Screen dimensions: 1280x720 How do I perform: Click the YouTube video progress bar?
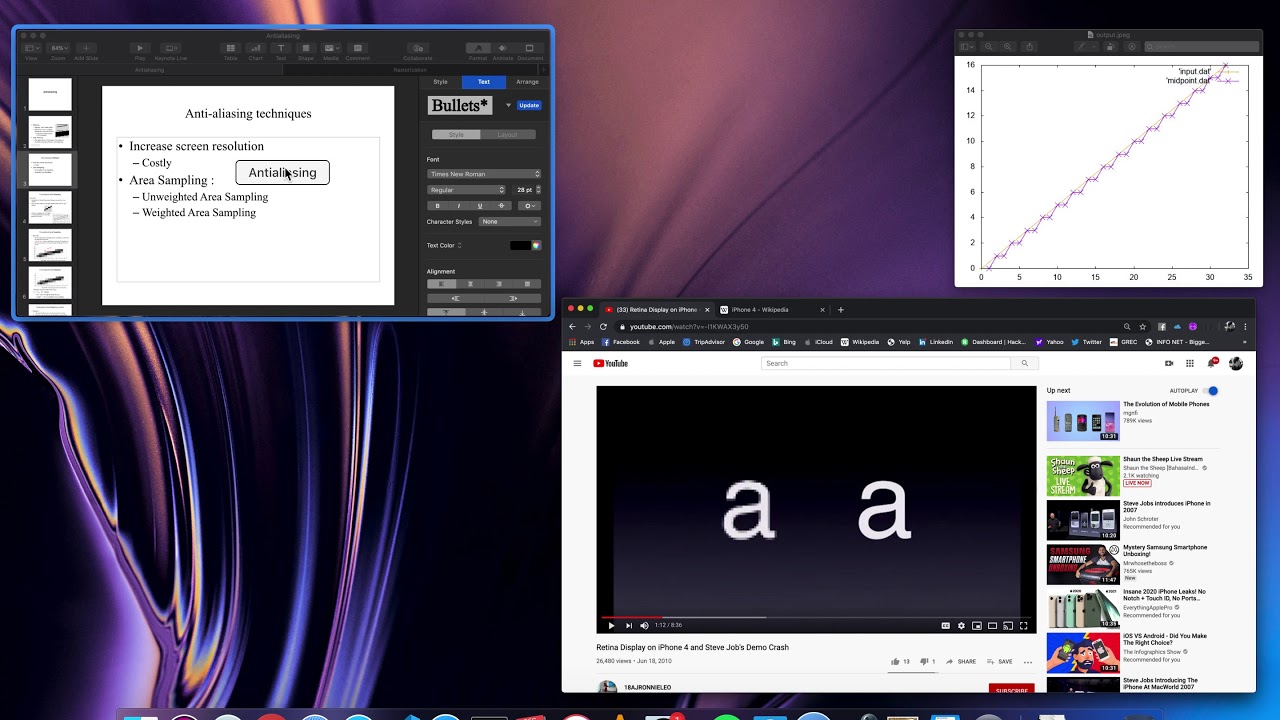816,617
